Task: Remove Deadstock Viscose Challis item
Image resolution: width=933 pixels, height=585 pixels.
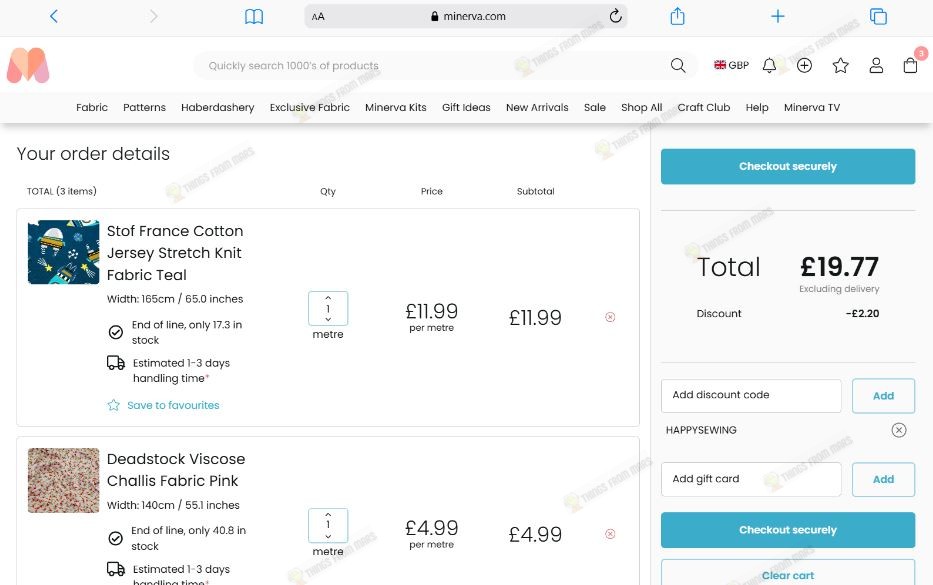Action: click(610, 534)
